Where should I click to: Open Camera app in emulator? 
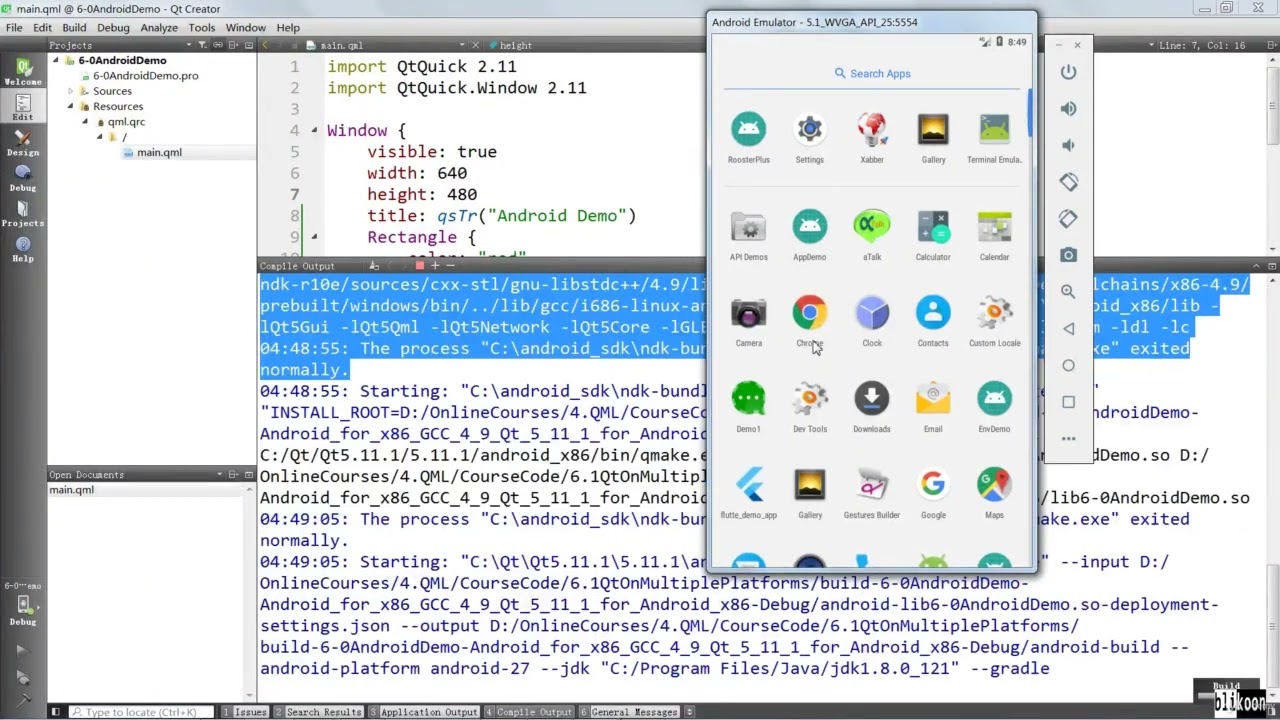(x=748, y=321)
